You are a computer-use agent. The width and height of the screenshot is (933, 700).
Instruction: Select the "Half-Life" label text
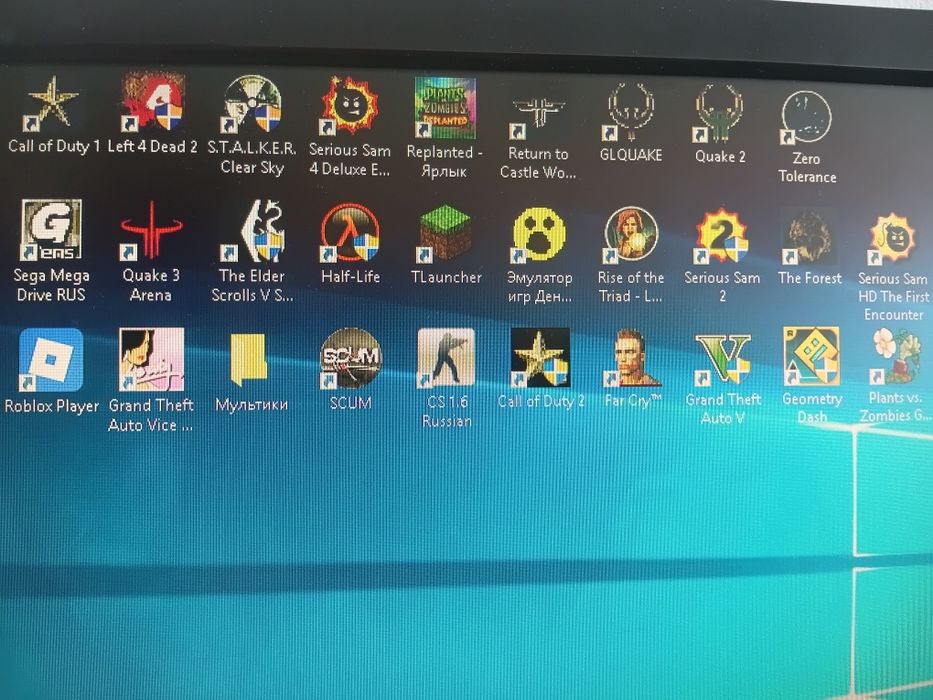click(x=350, y=276)
